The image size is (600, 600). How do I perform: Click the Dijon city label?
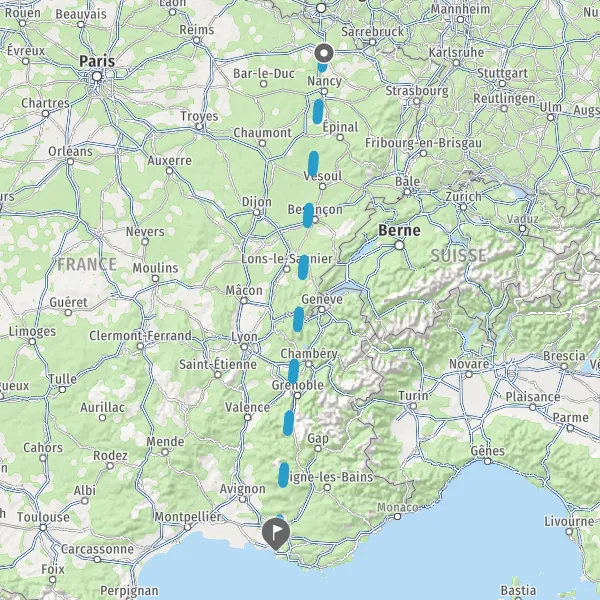(257, 202)
